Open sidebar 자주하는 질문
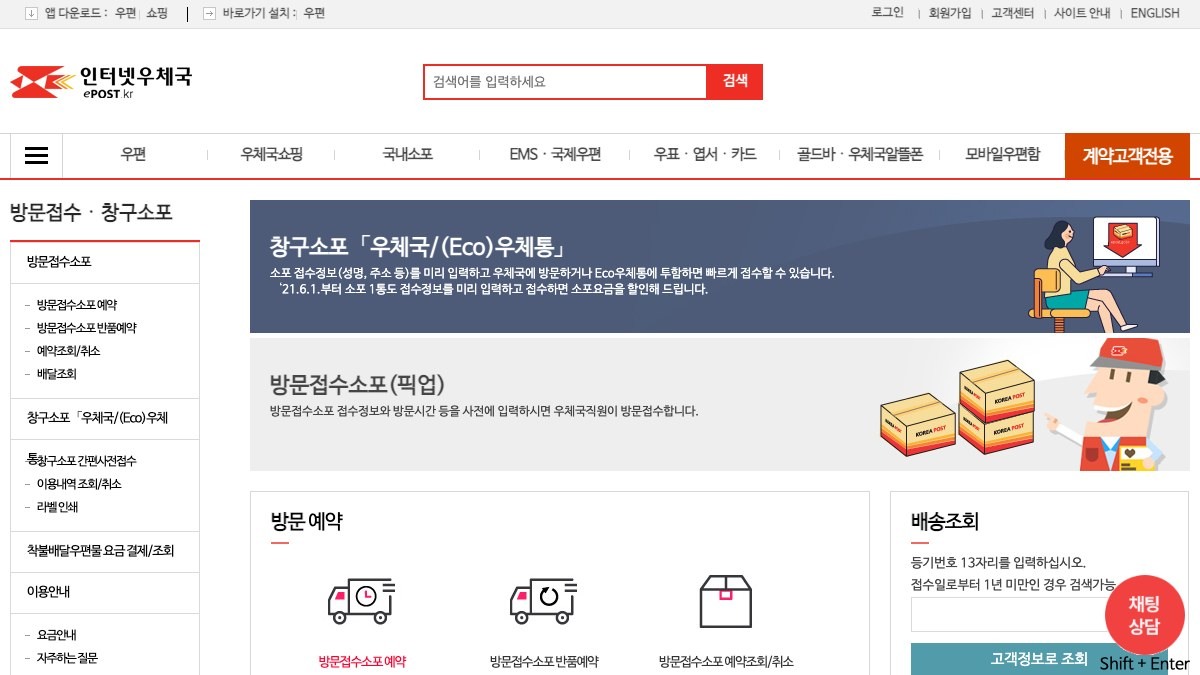This screenshot has width=1200, height=675. point(67,658)
